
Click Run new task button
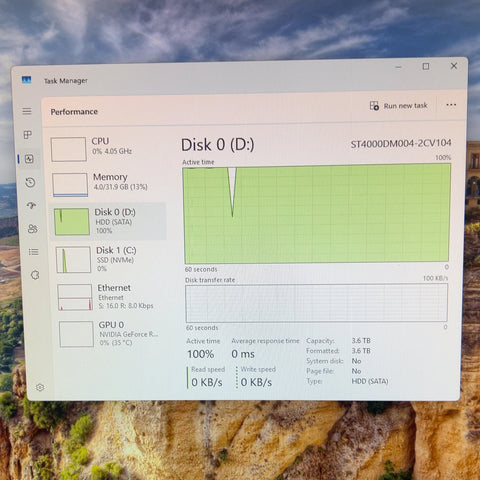399,106
